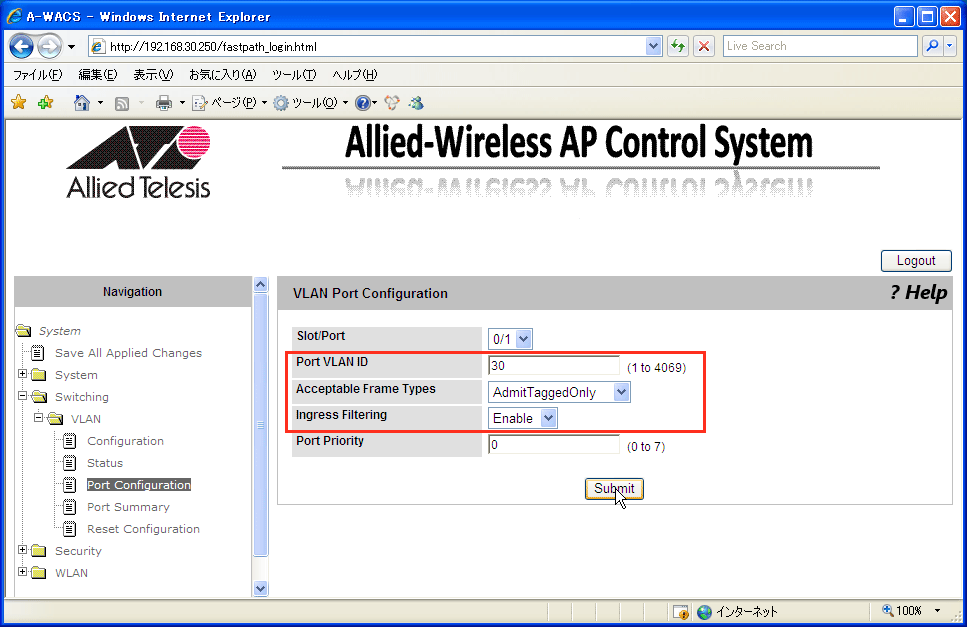Open the zoom level dropdown arrow
Screen dimensions: 967x627
coord(937,610)
